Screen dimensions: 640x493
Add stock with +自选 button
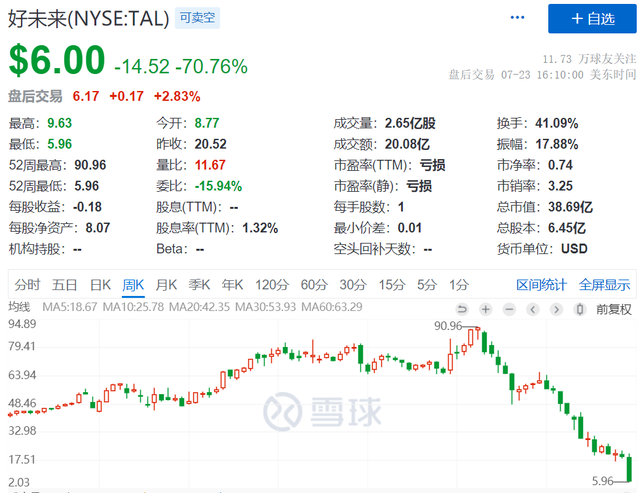592,19
